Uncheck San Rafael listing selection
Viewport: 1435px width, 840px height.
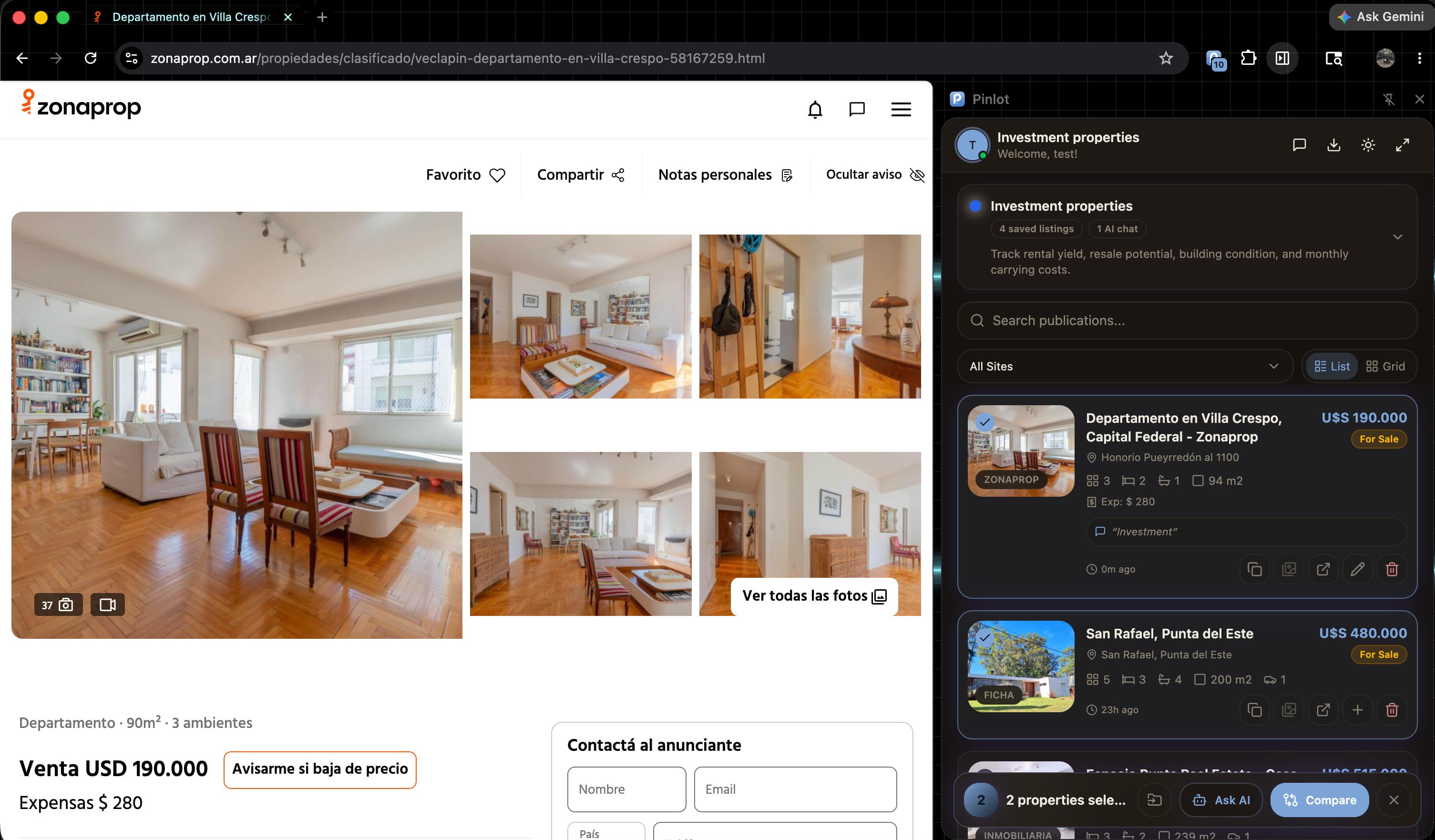pos(984,637)
